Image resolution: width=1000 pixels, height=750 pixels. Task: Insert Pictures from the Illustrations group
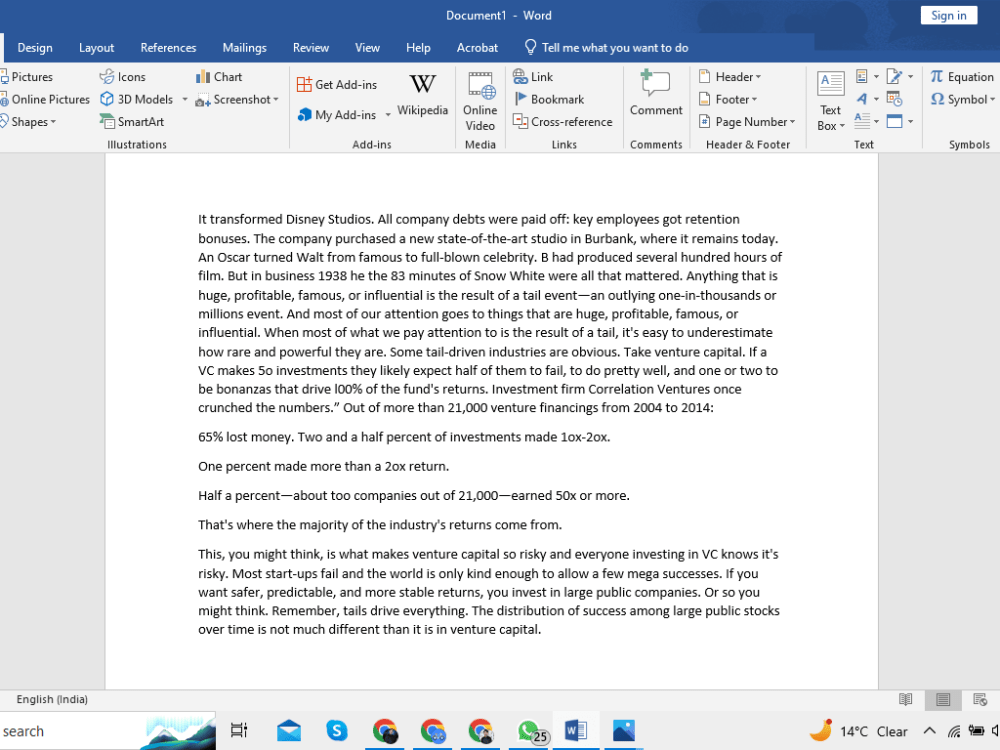click(27, 77)
